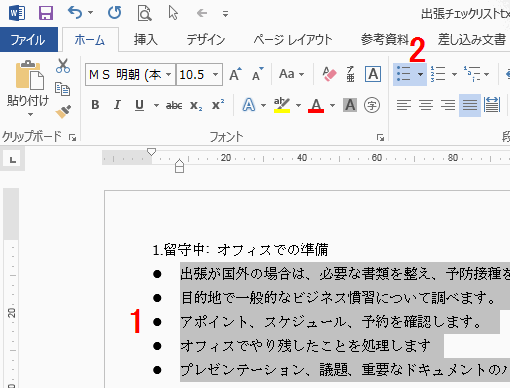Toggle underline formatting
Image resolution: width=510 pixels, height=388 pixels.
140,105
